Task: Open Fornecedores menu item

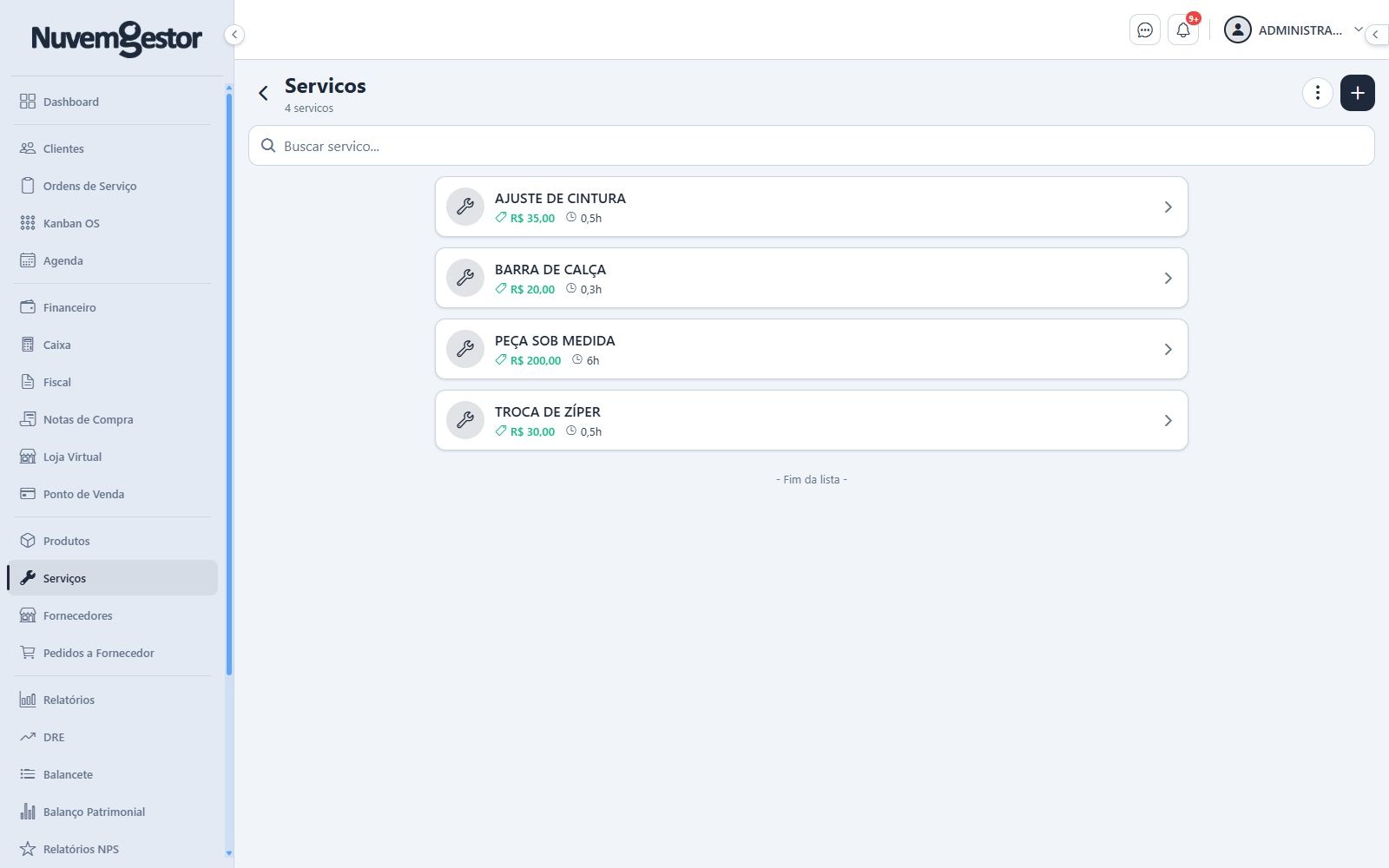Action: pos(113,615)
